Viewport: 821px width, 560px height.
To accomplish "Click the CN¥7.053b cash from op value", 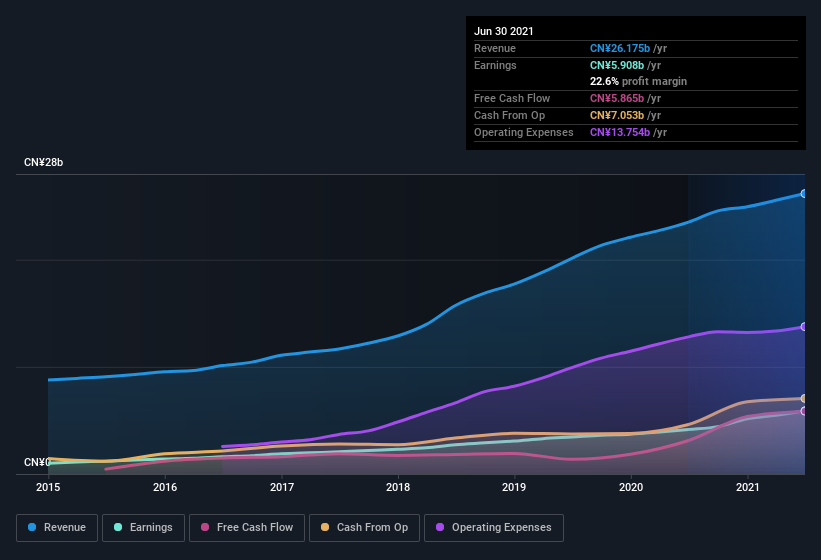I will 617,115.
